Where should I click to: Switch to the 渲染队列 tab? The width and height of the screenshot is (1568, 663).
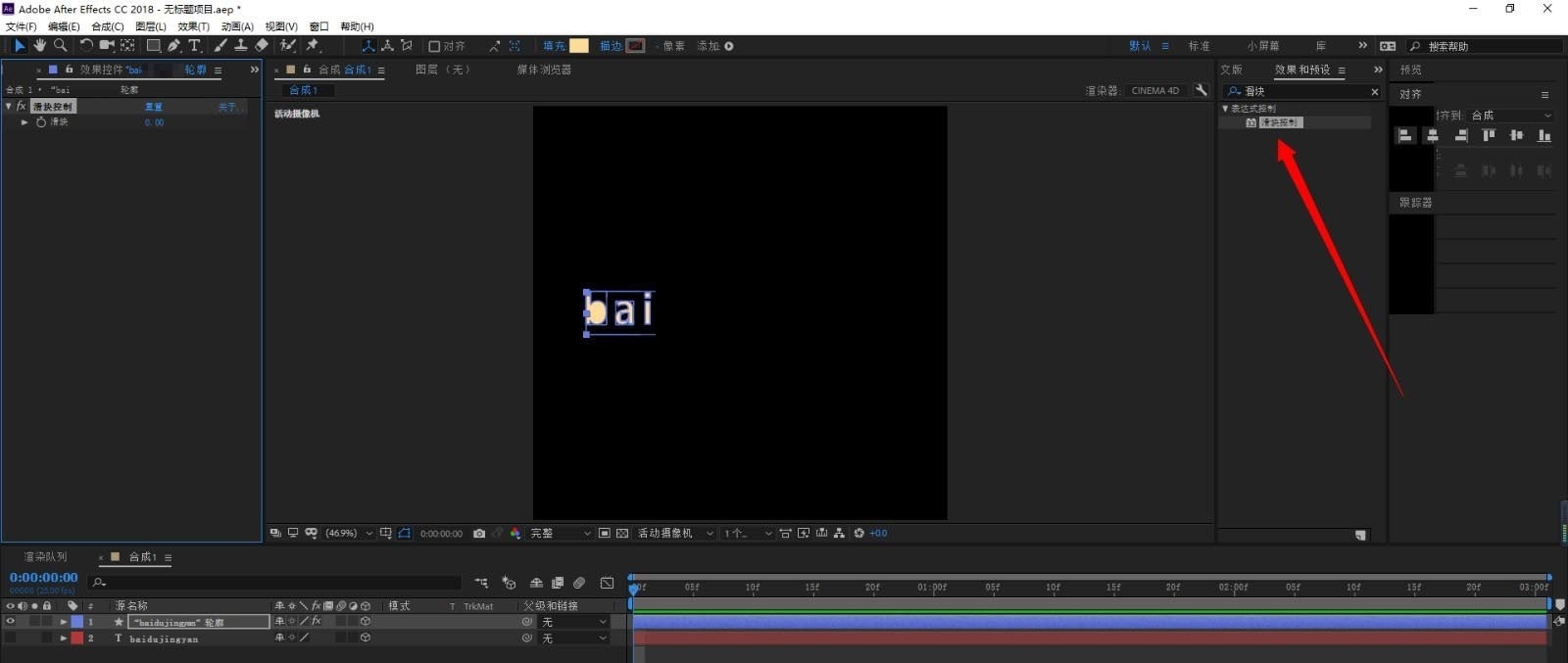tap(45, 557)
